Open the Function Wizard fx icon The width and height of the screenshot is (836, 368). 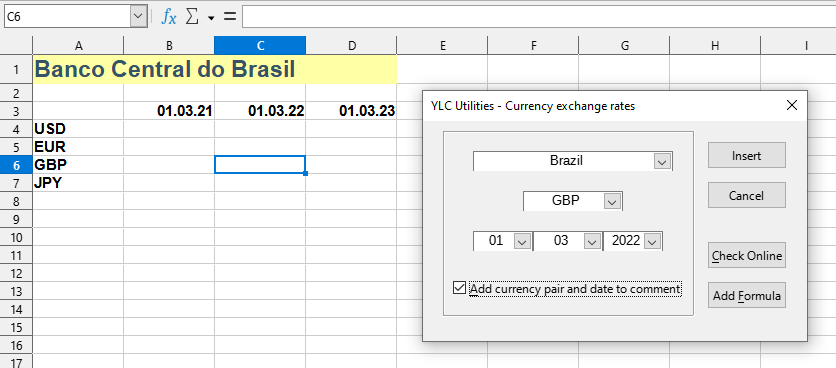click(x=168, y=17)
